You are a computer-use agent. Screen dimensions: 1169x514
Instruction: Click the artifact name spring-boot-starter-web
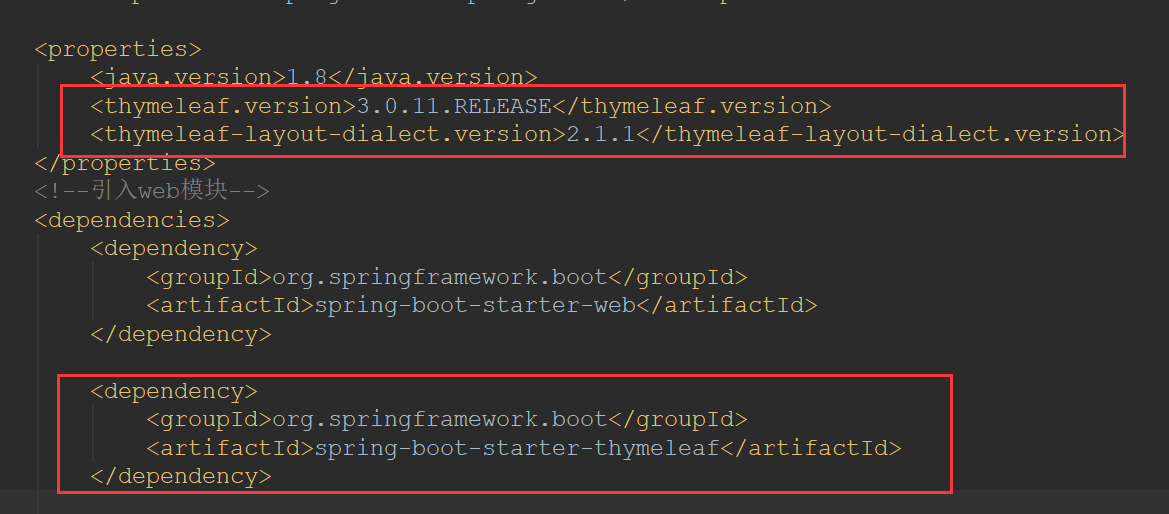tap(476, 305)
